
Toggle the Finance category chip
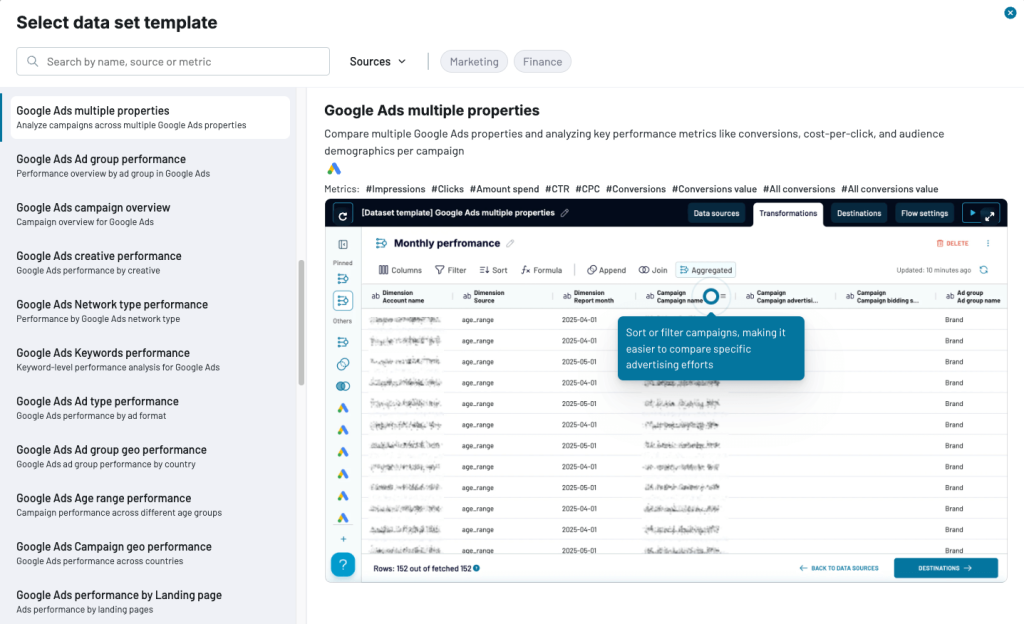(542, 61)
